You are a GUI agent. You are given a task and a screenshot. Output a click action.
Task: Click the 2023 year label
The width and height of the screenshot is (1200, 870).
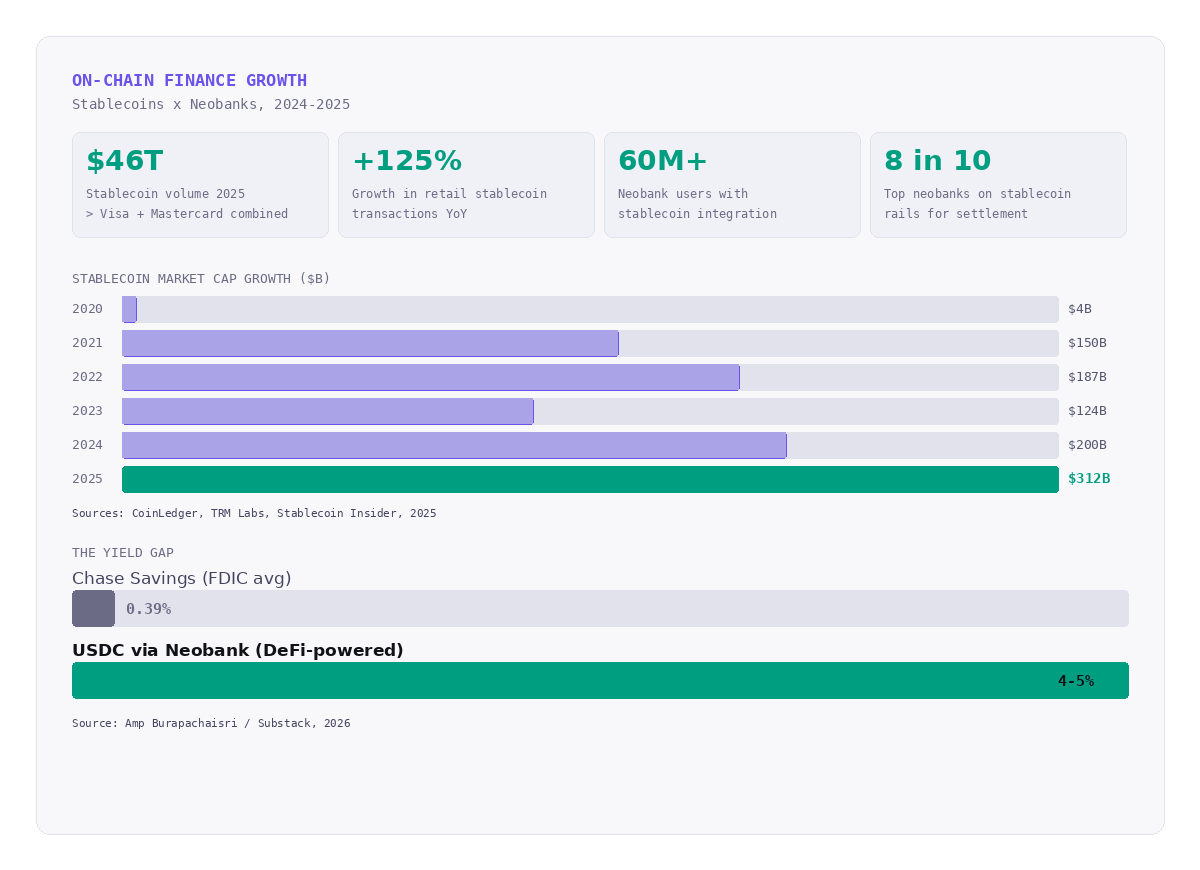(87, 411)
